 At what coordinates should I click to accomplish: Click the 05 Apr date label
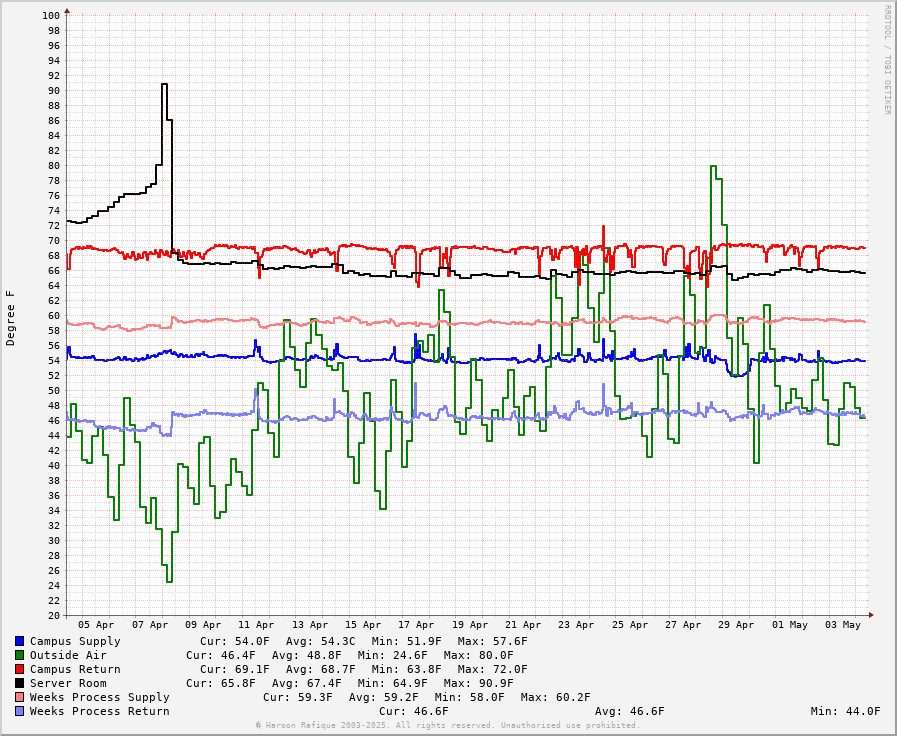tap(96, 625)
